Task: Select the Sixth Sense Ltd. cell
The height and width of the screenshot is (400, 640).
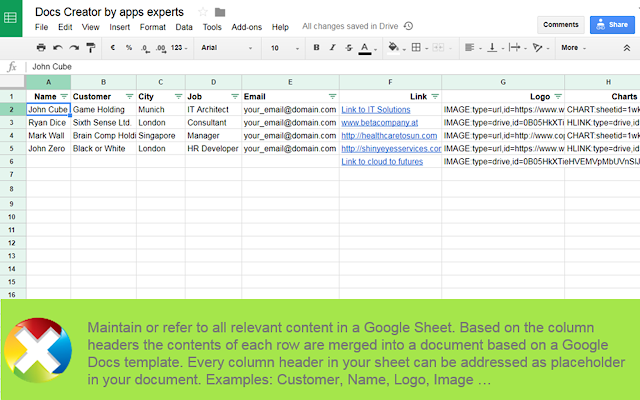Action: coord(104,122)
